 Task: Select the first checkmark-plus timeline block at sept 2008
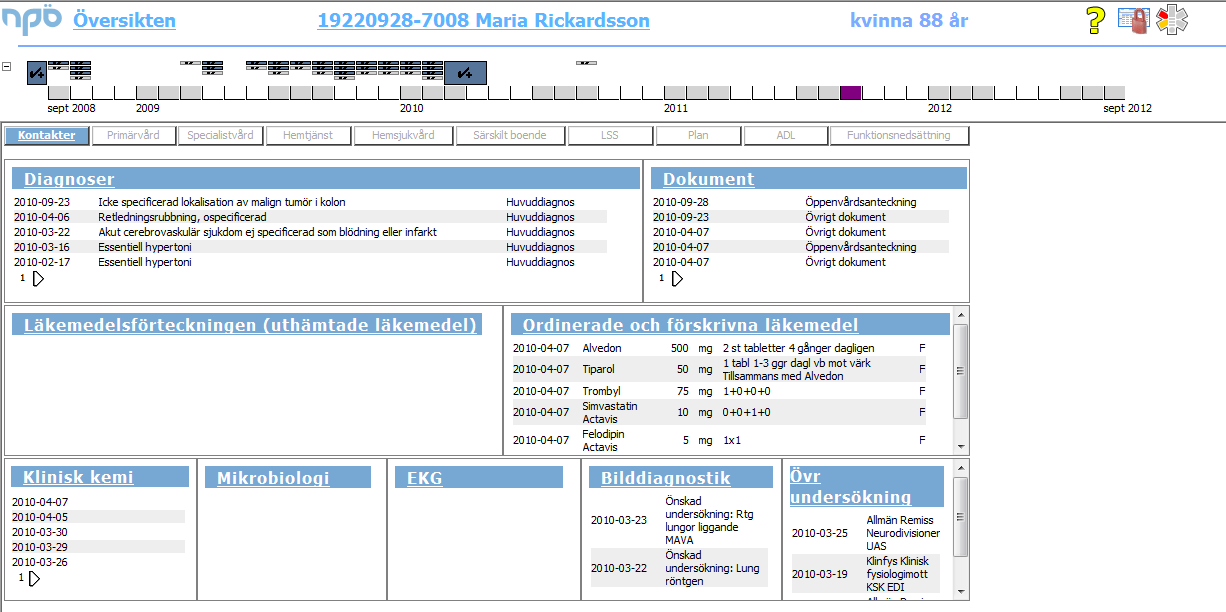click(x=36, y=73)
